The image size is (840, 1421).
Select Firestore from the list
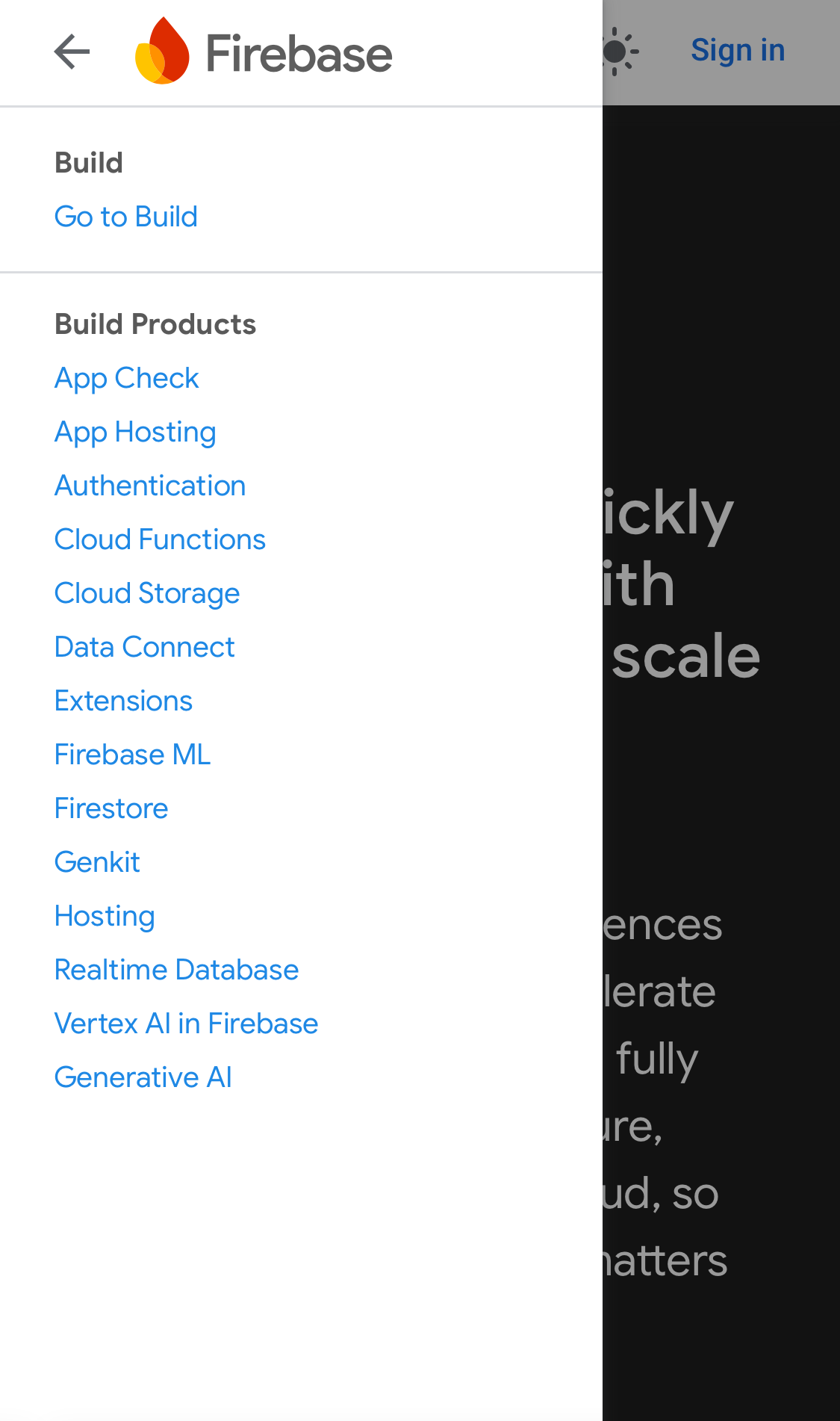(x=111, y=808)
